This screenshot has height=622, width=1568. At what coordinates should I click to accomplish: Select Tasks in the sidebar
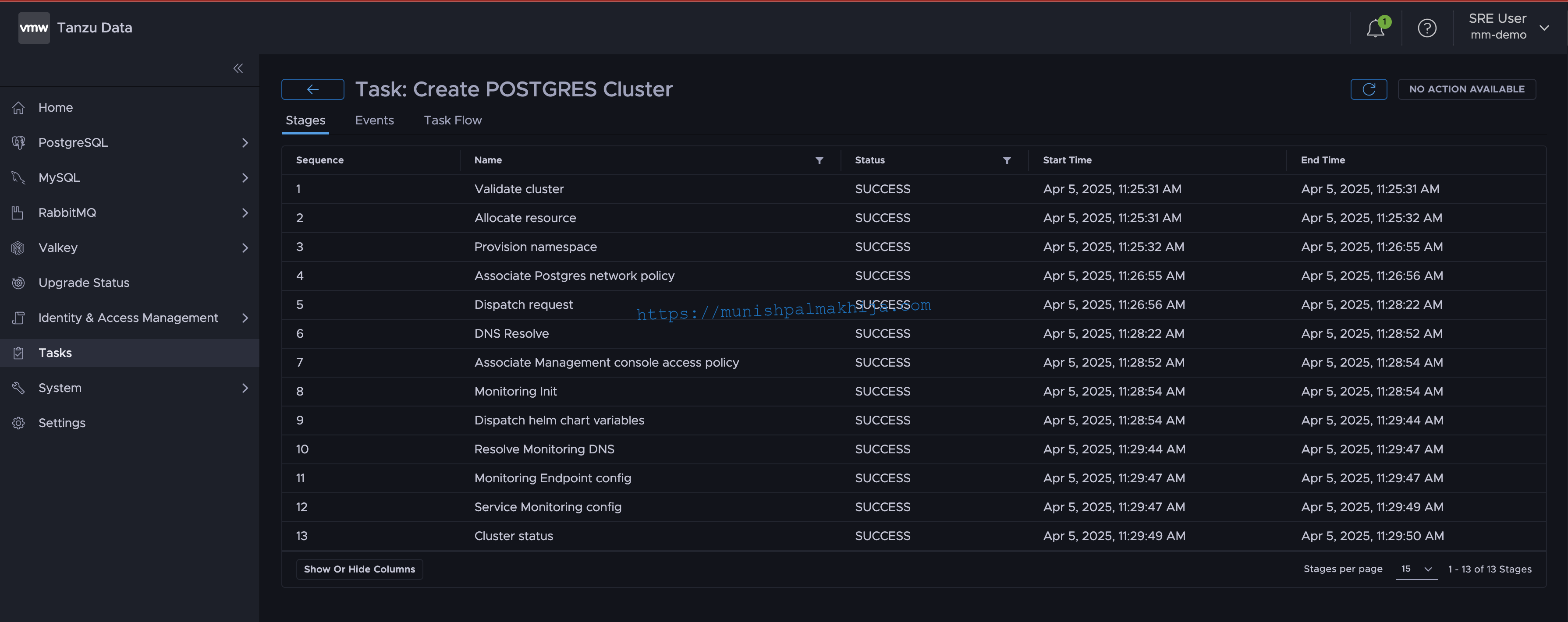pos(129,353)
